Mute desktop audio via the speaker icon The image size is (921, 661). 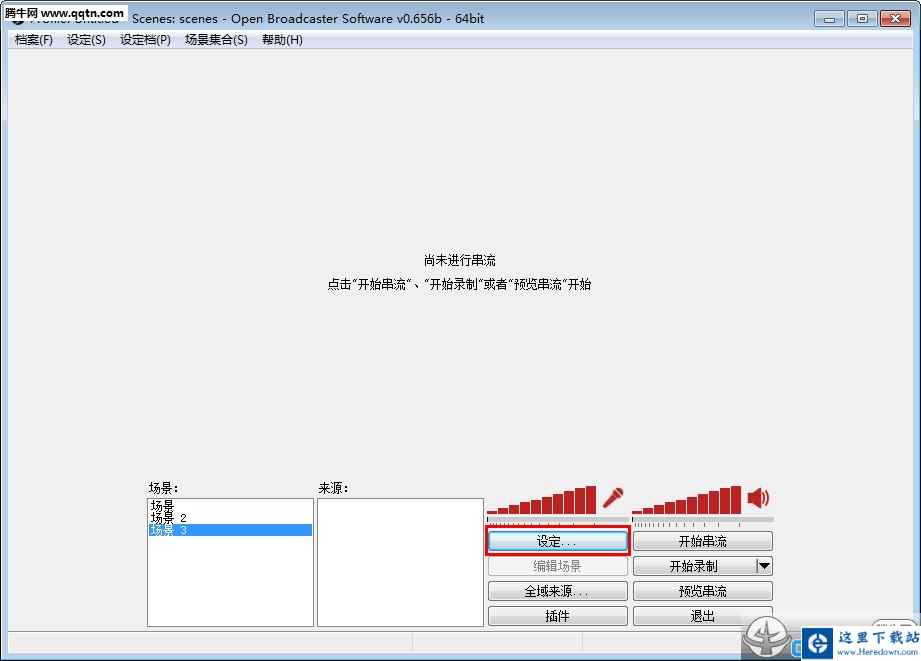757,495
